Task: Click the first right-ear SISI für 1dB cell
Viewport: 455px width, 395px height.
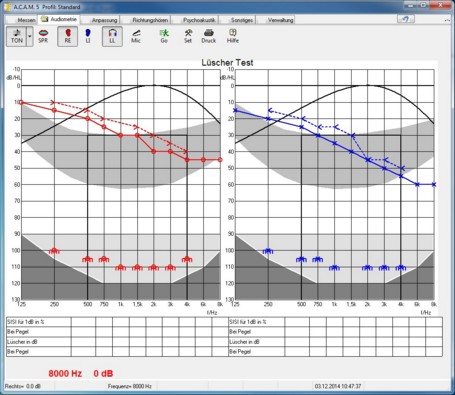Action: 83,322
